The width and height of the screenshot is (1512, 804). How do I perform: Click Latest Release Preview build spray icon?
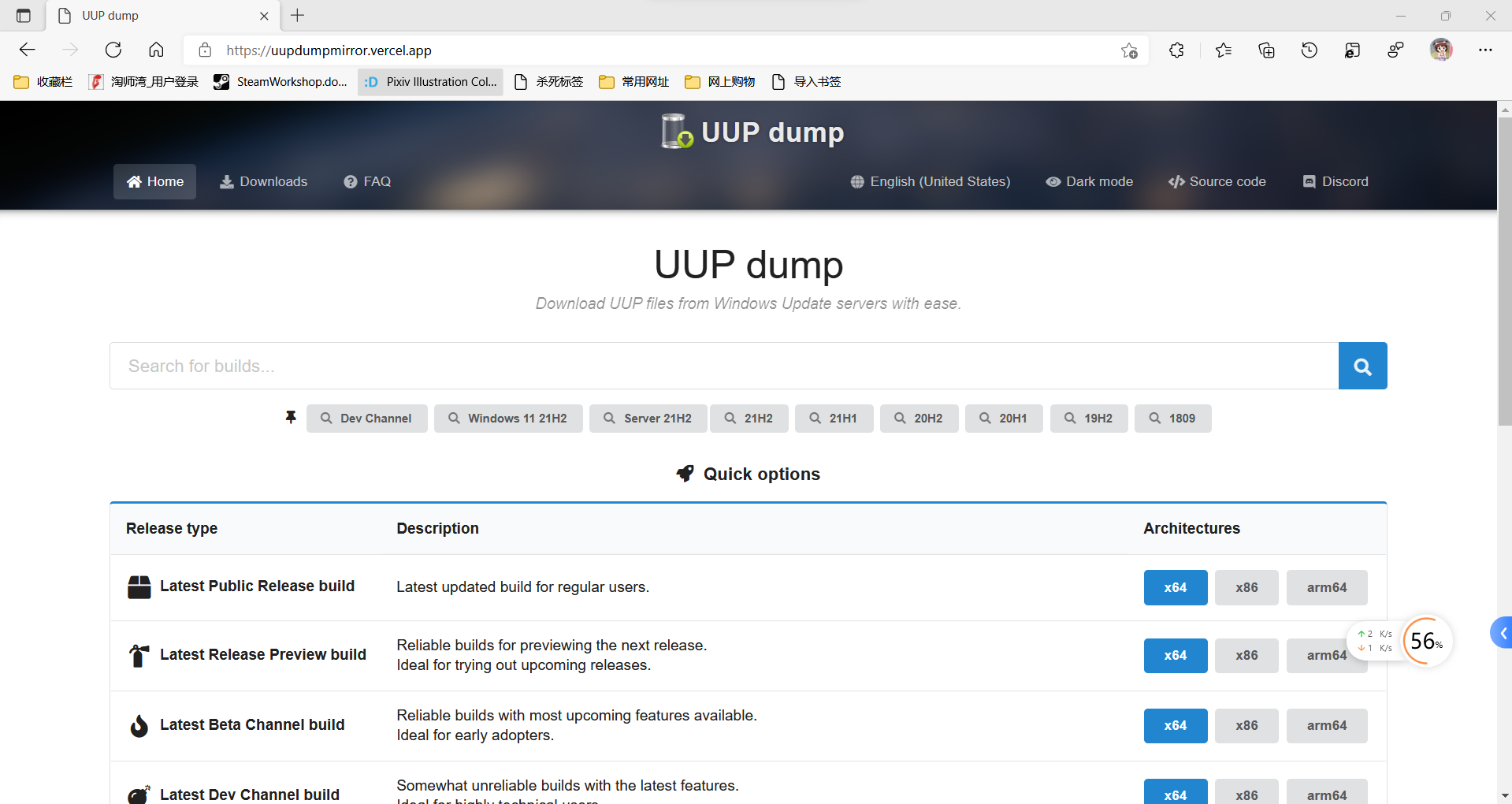(x=139, y=656)
